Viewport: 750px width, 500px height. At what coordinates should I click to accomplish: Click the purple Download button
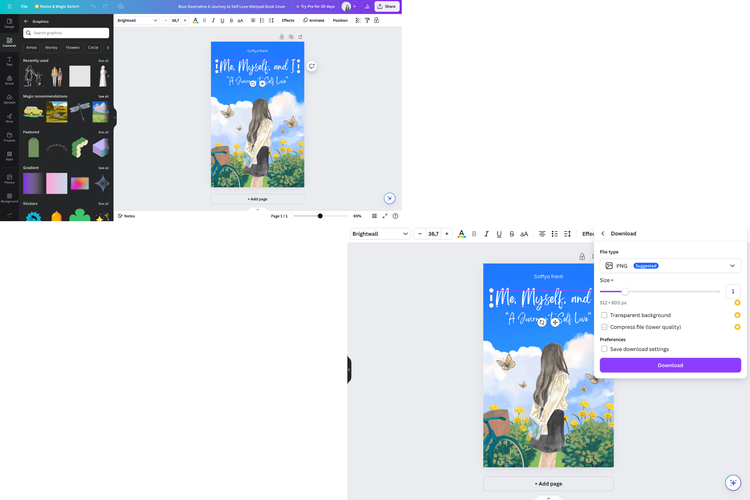pyautogui.click(x=670, y=365)
